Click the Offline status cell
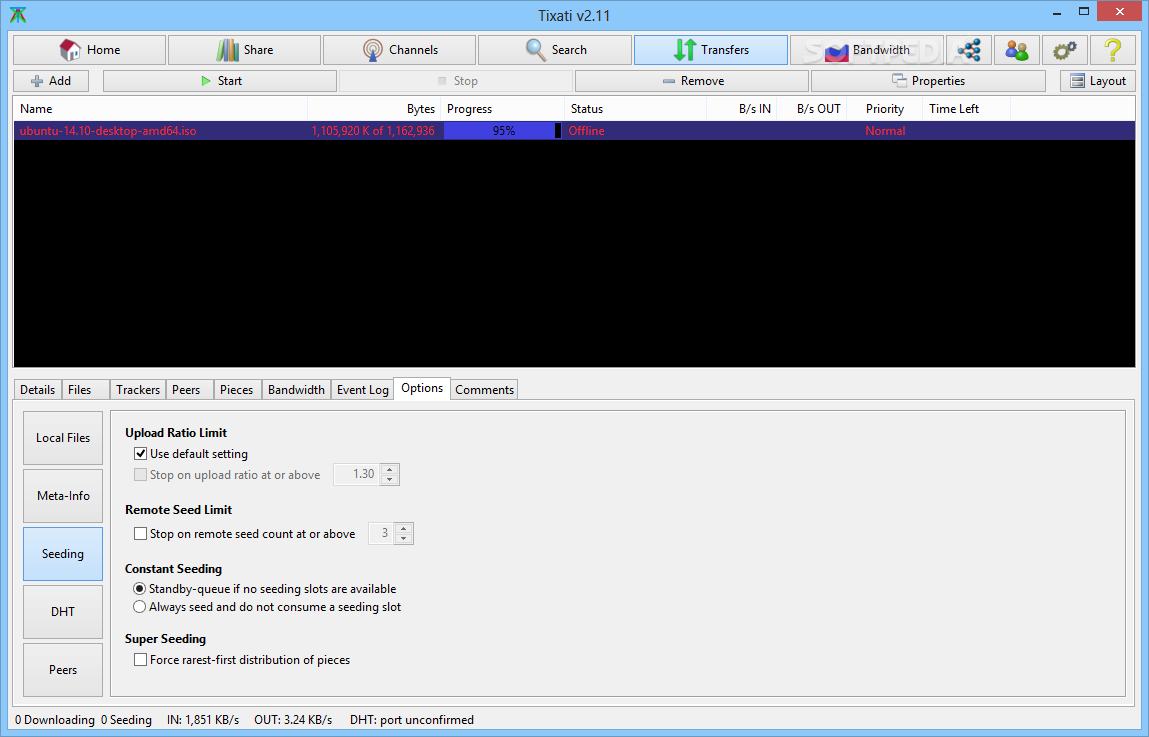Screen dimensions: 1149x737 click(x=587, y=130)
